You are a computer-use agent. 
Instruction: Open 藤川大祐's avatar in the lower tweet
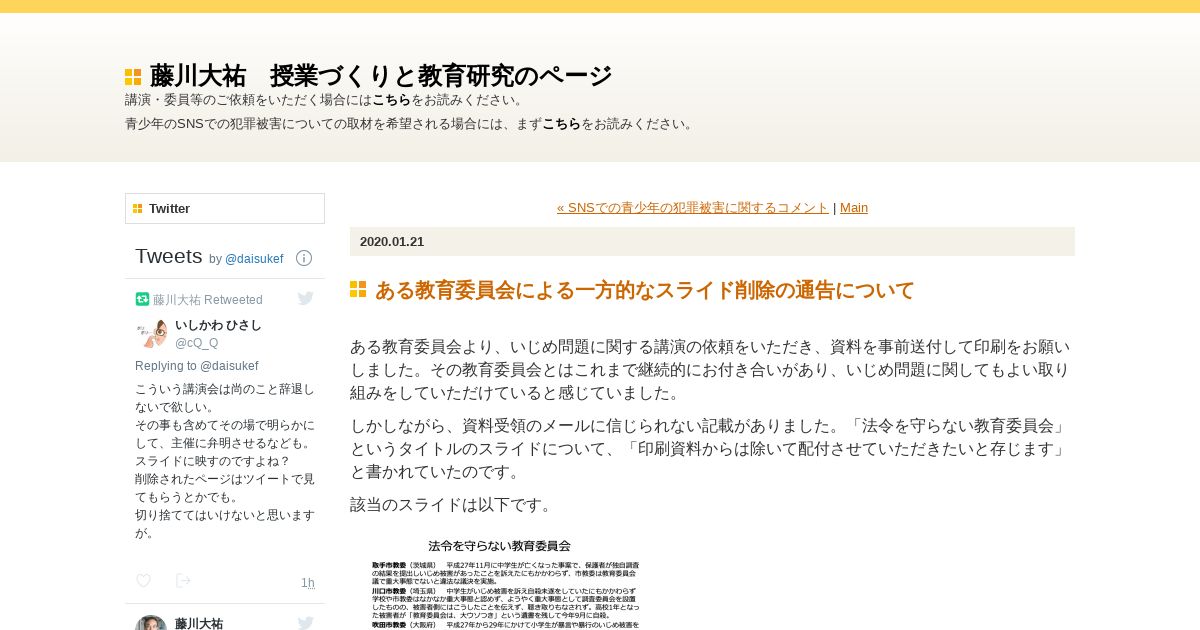151,623
